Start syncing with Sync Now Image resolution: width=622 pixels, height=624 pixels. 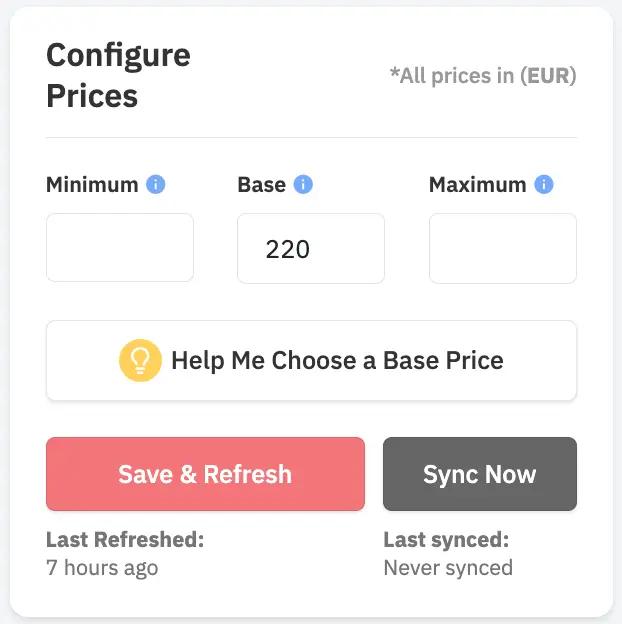tap(480, 474)
